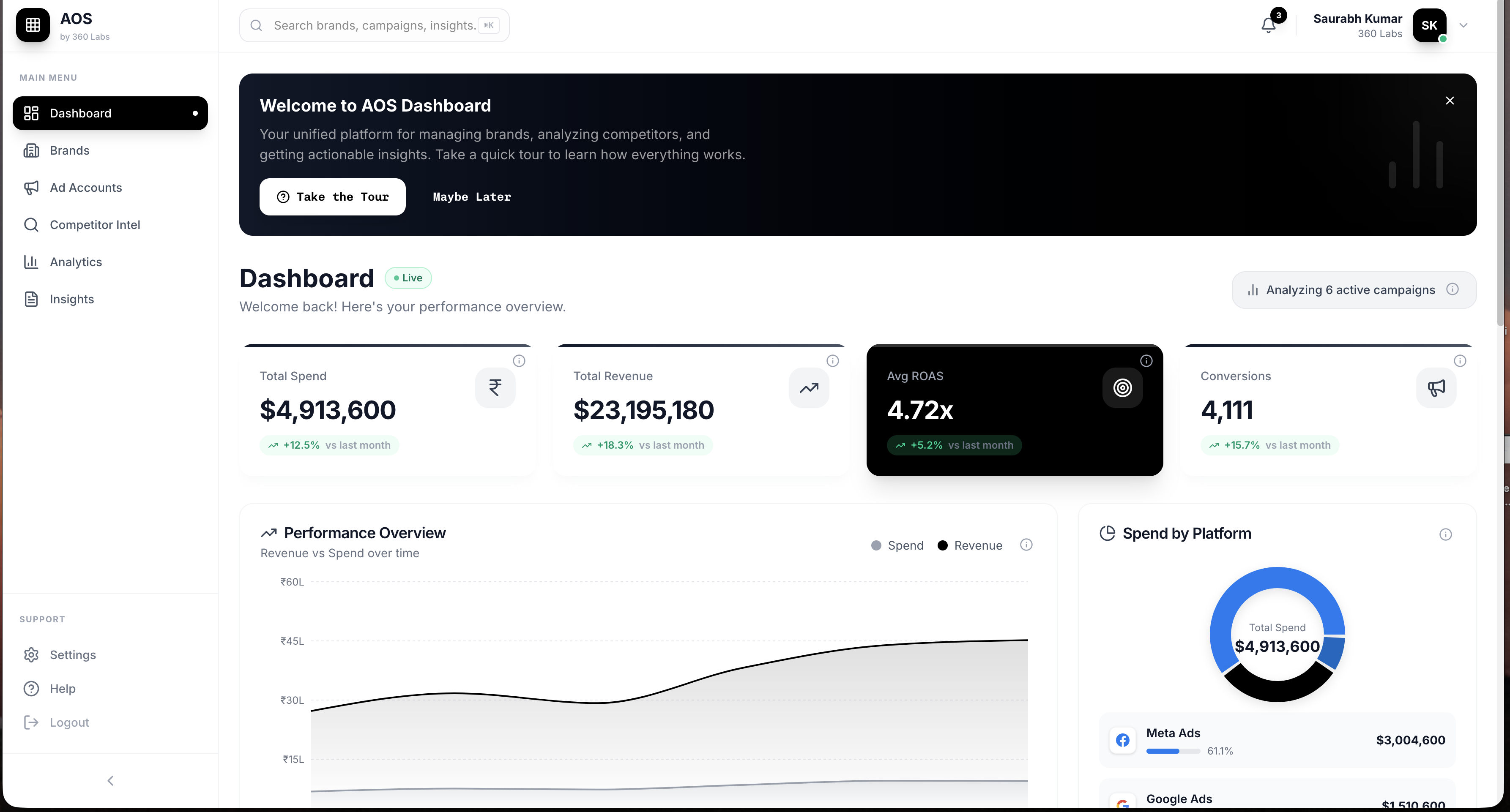Viewport: 1510px width, 812px height.
Task: Click the Performance Overview trend icon
Action: [268, 533]
